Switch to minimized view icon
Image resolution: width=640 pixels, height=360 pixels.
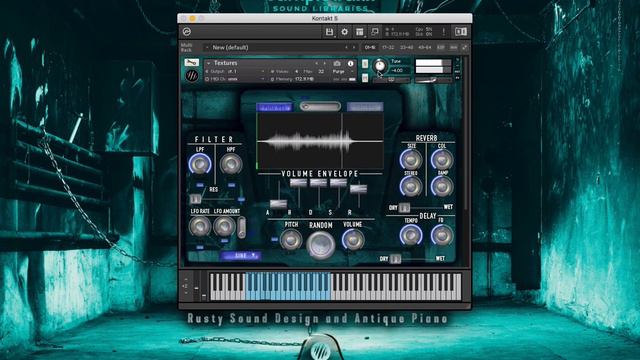(x=374, y=32)
